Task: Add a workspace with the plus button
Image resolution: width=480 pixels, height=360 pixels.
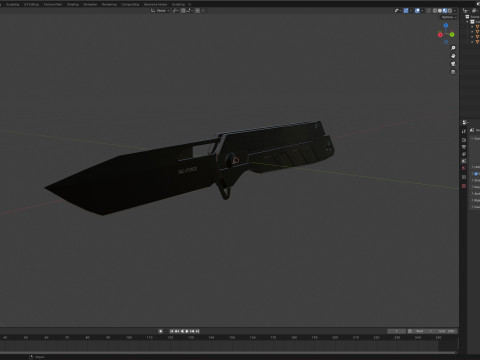Action: [x=190, y=4]
